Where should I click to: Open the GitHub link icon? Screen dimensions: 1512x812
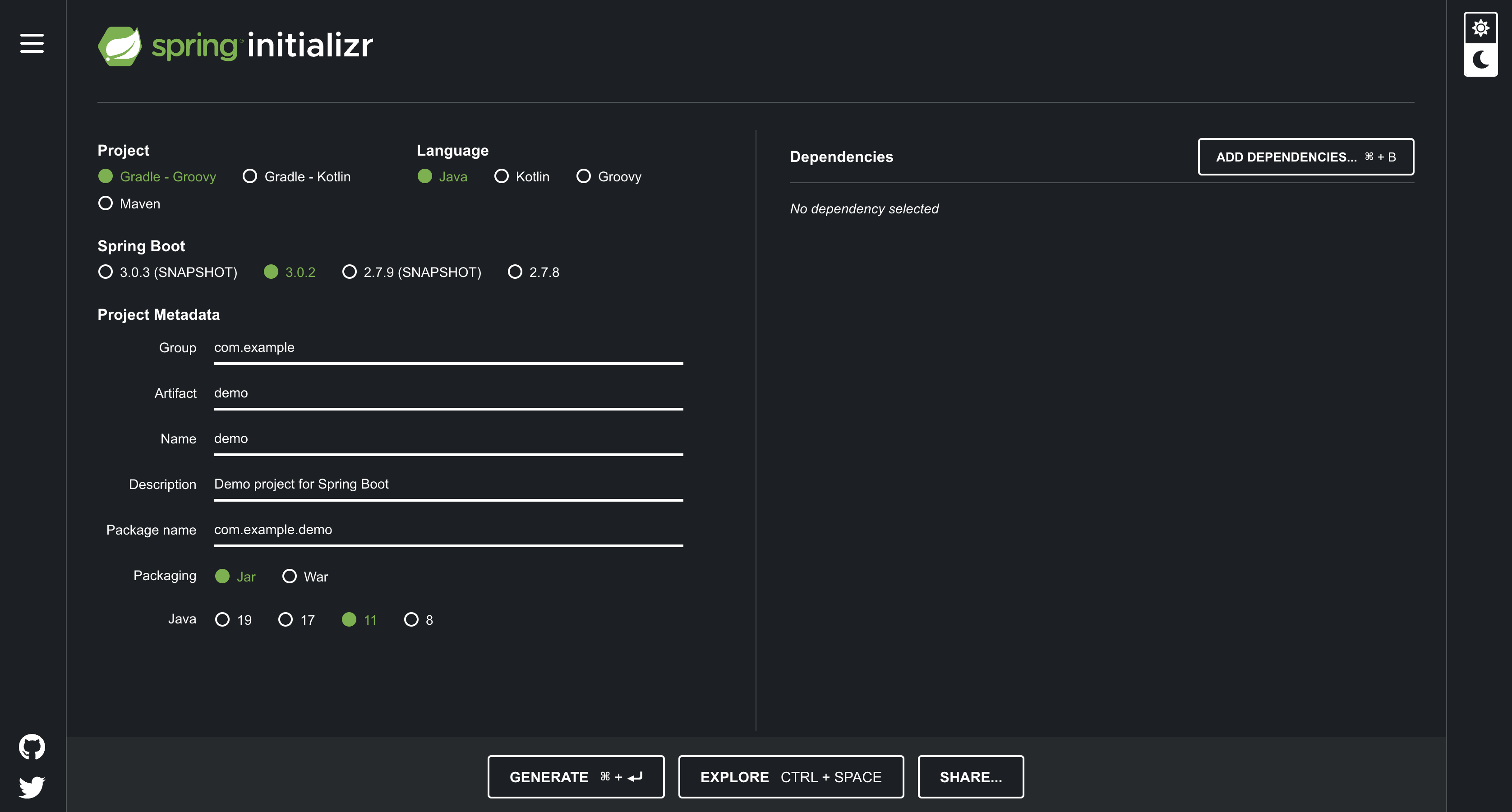(x=32, y=746)
